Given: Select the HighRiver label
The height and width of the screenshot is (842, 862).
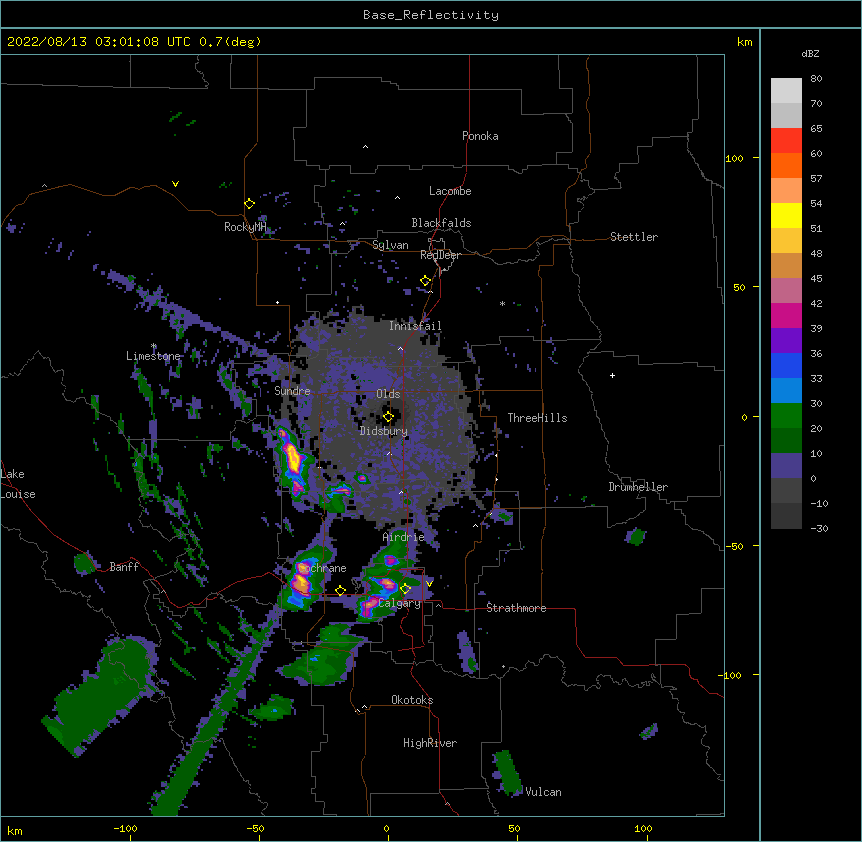Looking at the screenshot, I should (430, 743).
